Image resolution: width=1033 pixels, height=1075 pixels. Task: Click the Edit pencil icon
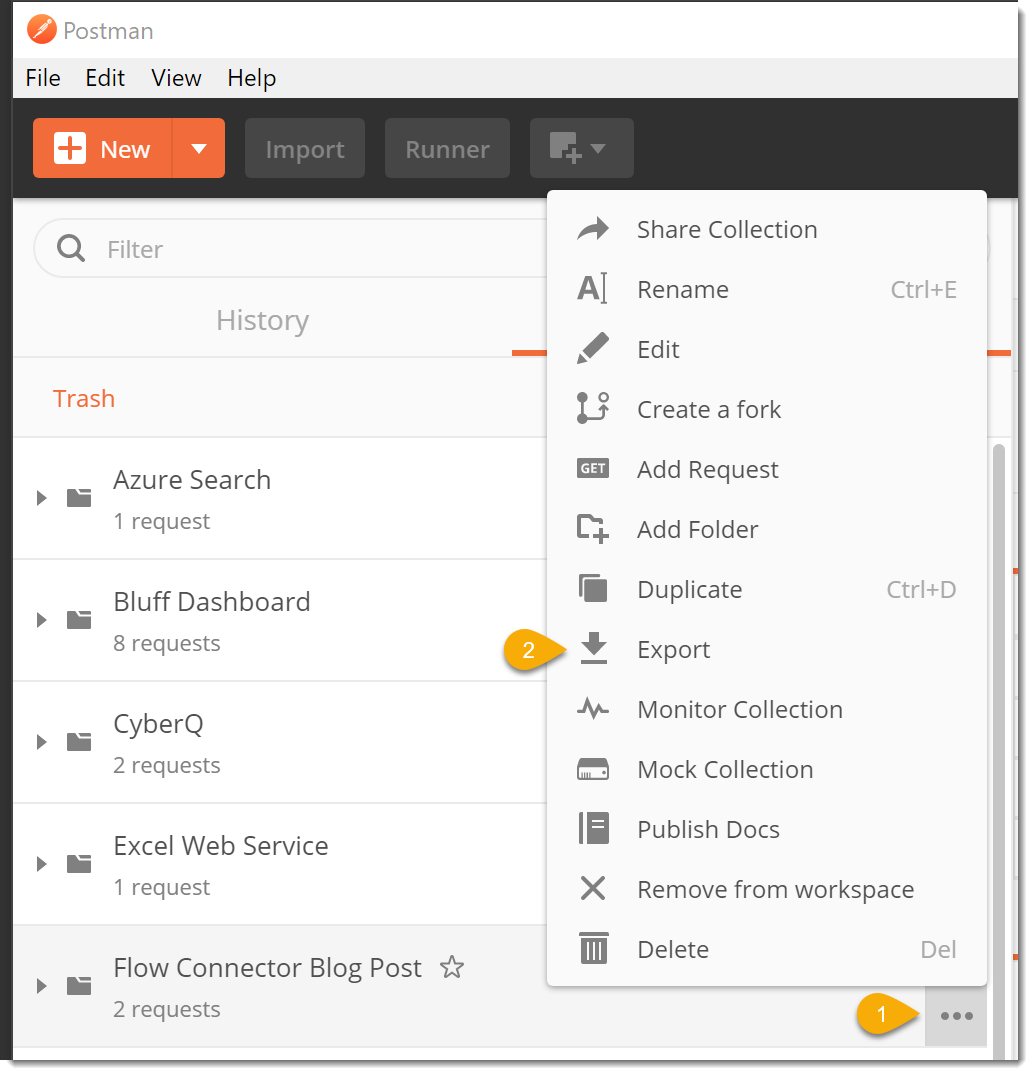(x=593, y=348)
